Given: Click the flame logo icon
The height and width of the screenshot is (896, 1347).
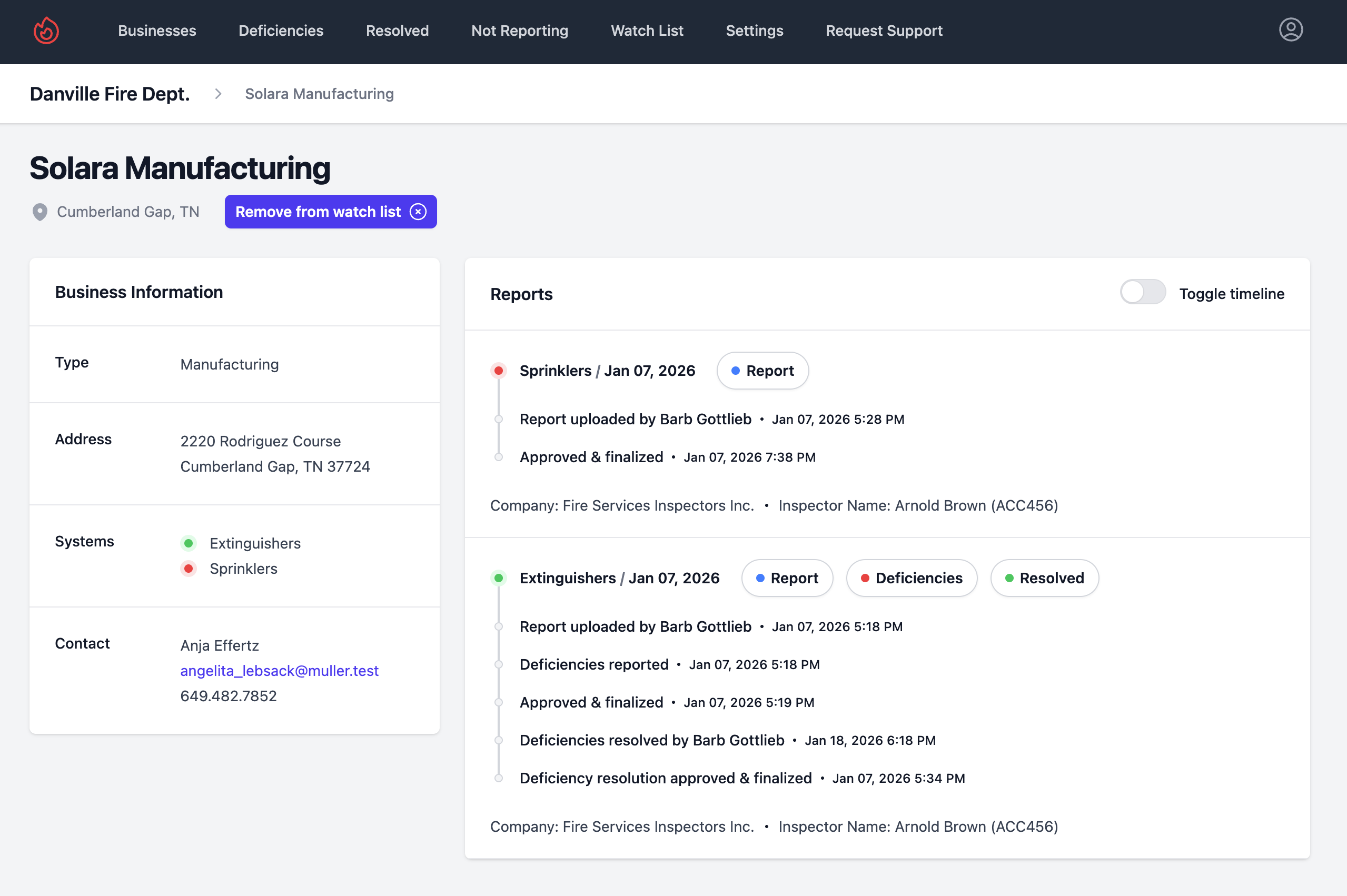Looking at the screenshot, I should point(46,31).
